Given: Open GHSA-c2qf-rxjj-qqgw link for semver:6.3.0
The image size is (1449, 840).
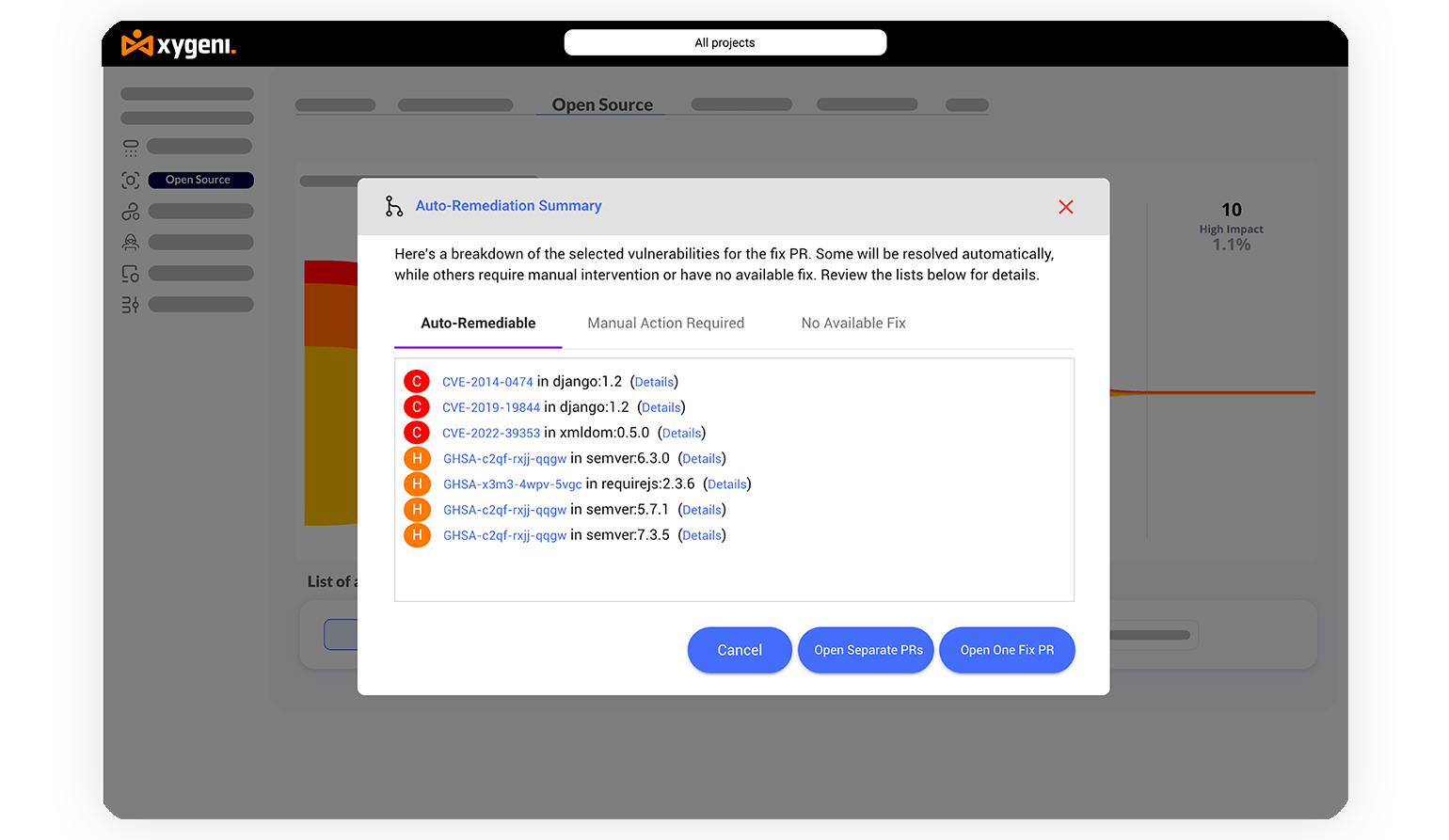Looking at the screenshot, I should 504,458.
